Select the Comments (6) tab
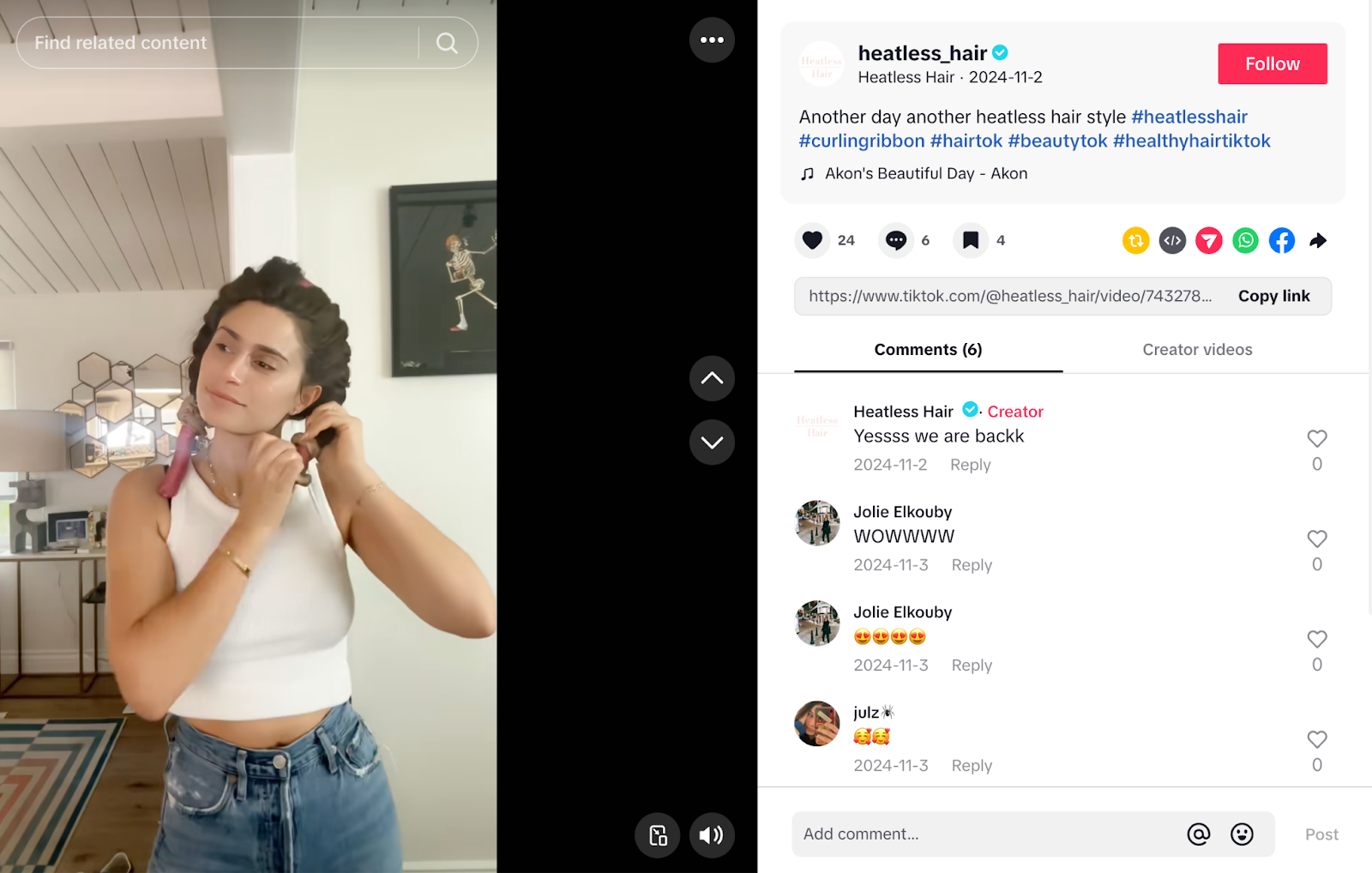The width and height of the screenshot is (1372, 873). pos(928,350)
